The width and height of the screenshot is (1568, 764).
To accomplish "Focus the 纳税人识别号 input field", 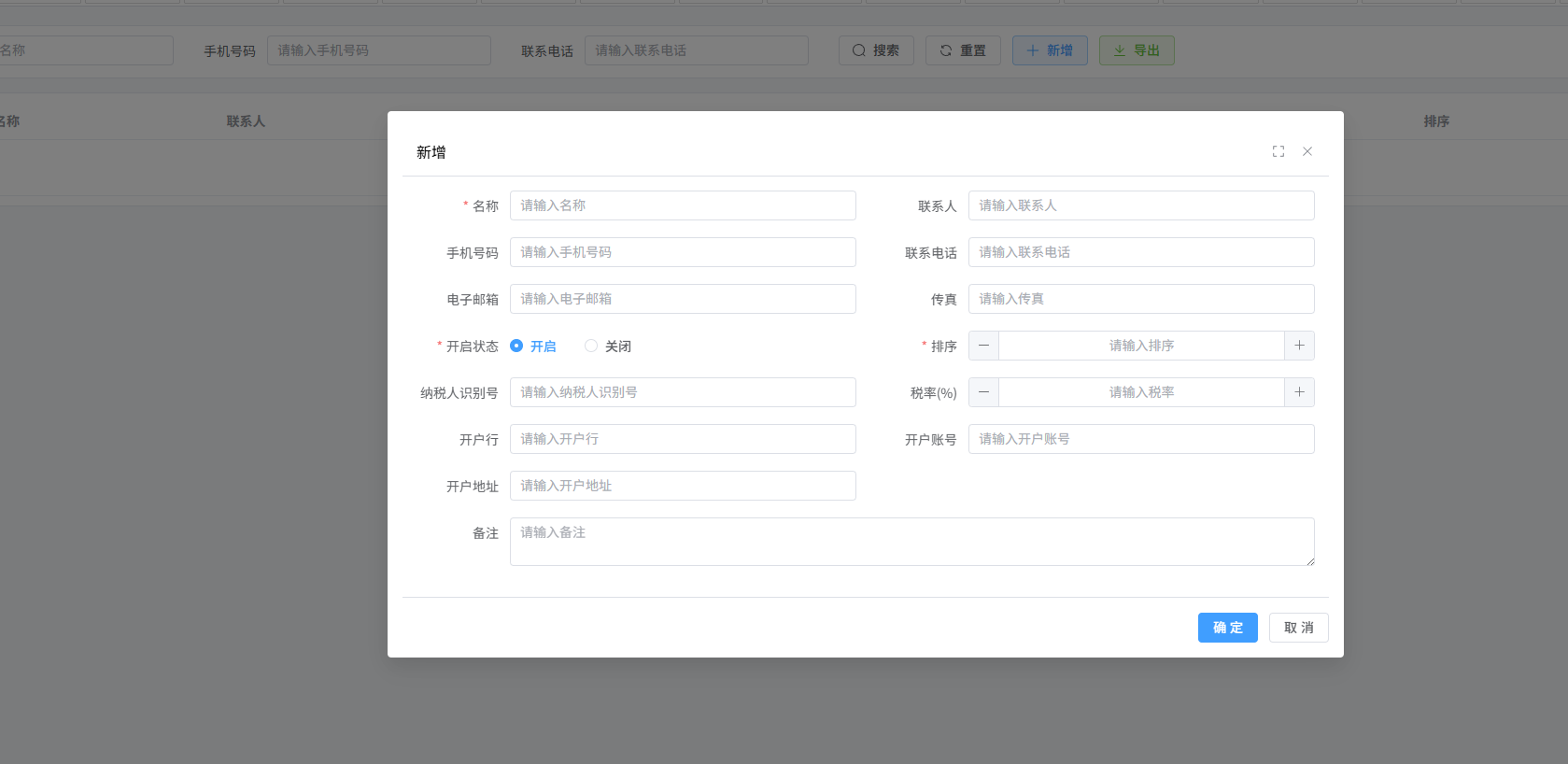I will coord(683,392).
